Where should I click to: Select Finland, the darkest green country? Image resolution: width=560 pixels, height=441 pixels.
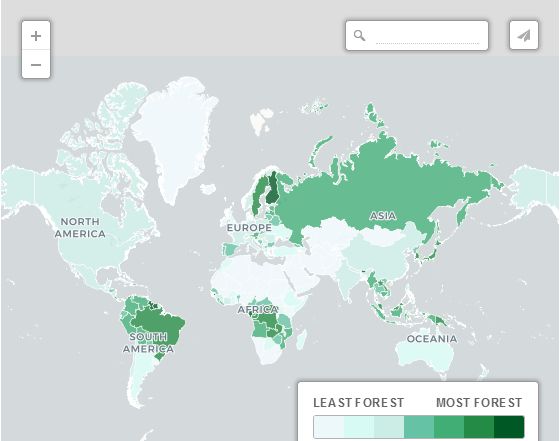(x=273, y=188)
